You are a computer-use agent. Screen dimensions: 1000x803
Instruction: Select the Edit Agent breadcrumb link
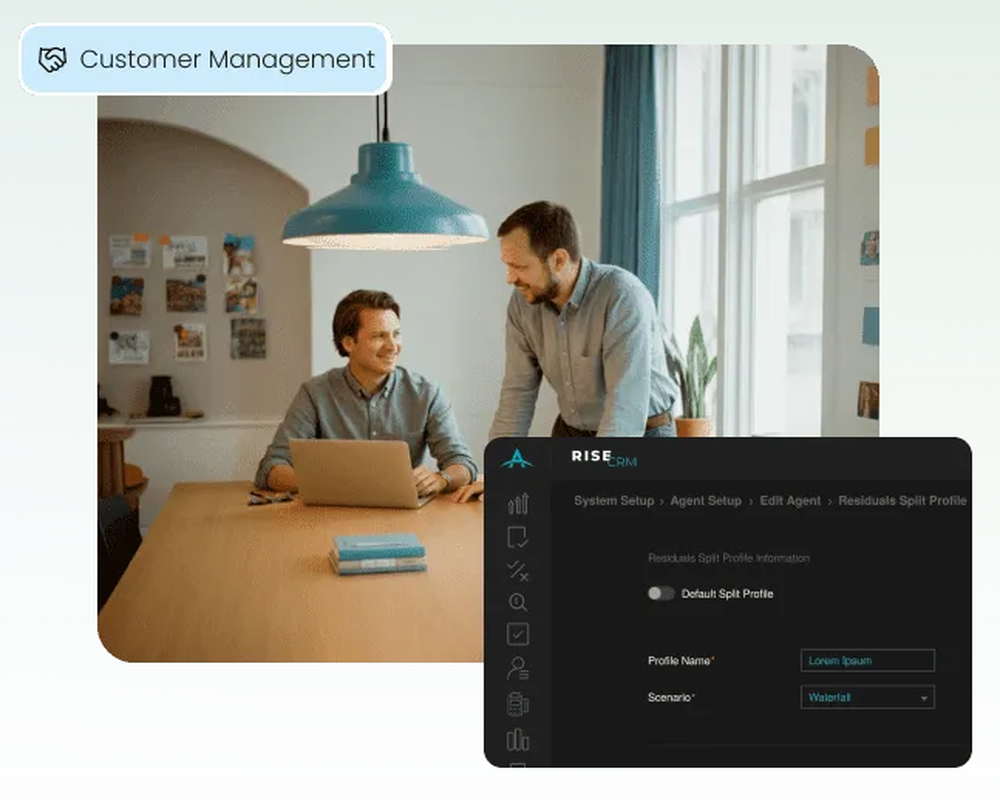790,500
